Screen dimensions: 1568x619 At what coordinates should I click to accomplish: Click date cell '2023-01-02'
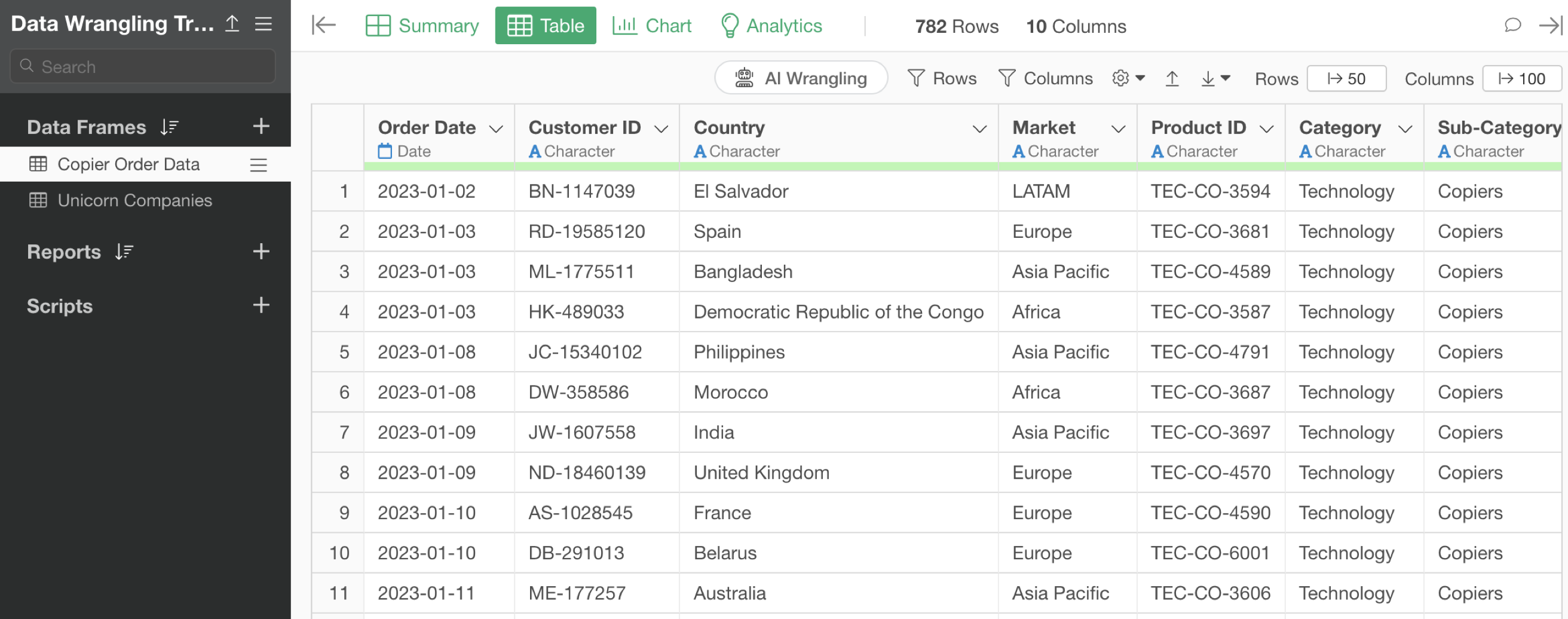[x=439, y=191]
